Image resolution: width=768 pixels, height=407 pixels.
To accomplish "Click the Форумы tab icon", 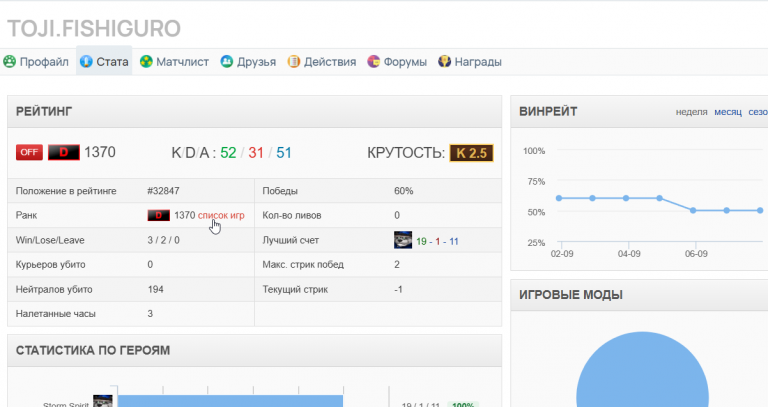I will click(373, 62).
